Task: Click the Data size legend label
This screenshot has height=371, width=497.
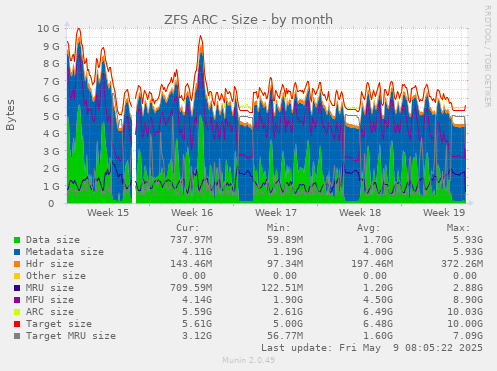Action: click(53, 240)
